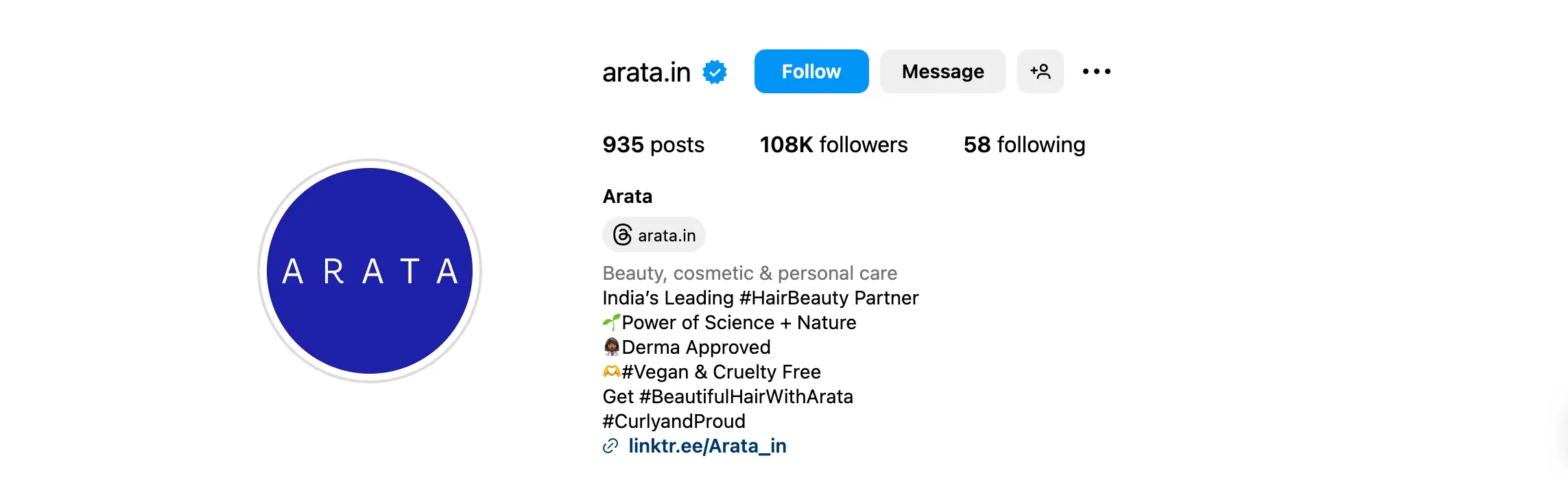Image resolution: width=1568 pixels, height=480 pixels.
Task: Click the seedling emoji before Power of Science
Action: 611,322
